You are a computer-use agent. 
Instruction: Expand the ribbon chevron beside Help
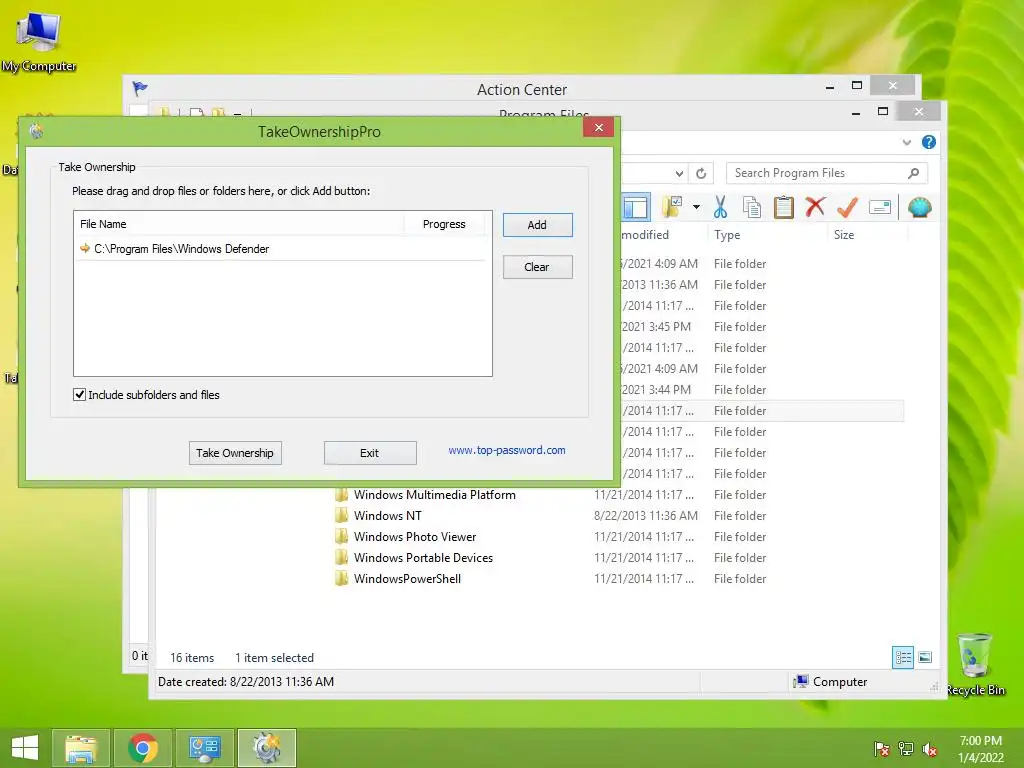pos(906,142)
